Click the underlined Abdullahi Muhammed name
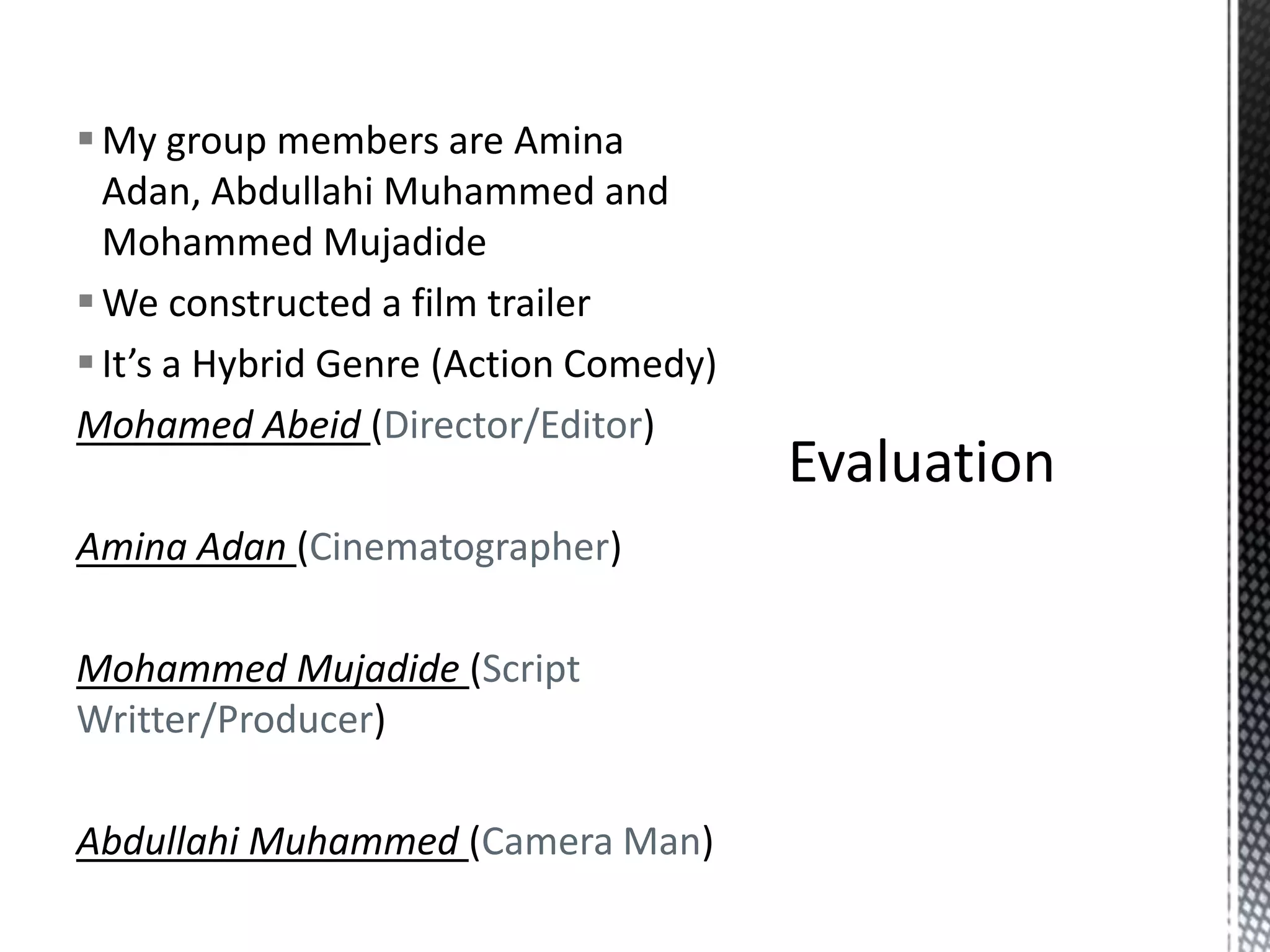This screenshot has height=952, width=1270. click(x=267, y=842)
